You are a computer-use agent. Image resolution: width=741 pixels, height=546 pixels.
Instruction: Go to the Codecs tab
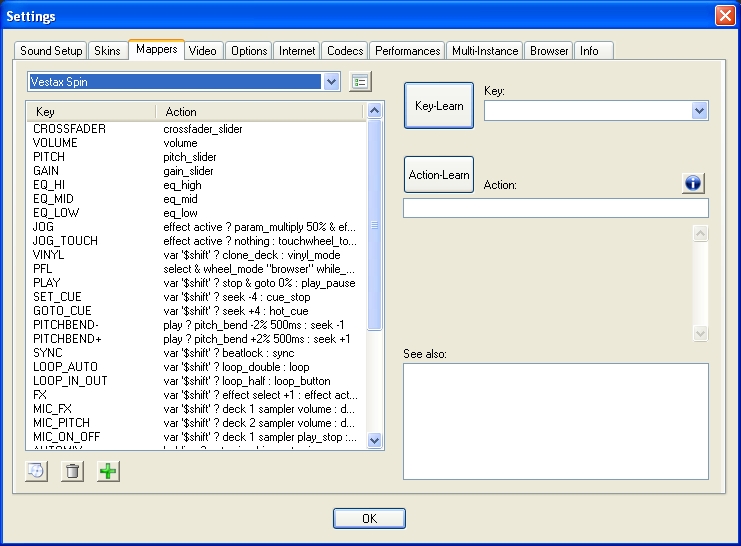pyautogui.click(x=345, y=50)
